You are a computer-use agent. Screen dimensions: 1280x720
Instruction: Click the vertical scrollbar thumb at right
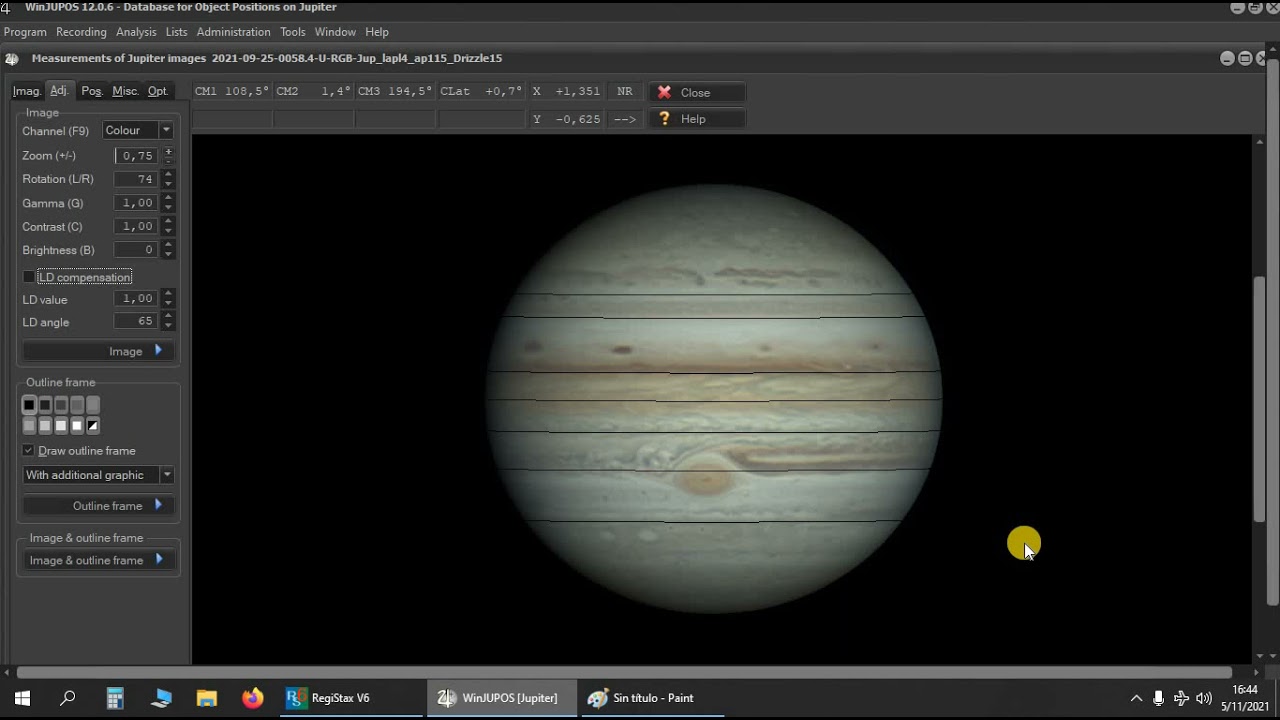coord(1259,398)
